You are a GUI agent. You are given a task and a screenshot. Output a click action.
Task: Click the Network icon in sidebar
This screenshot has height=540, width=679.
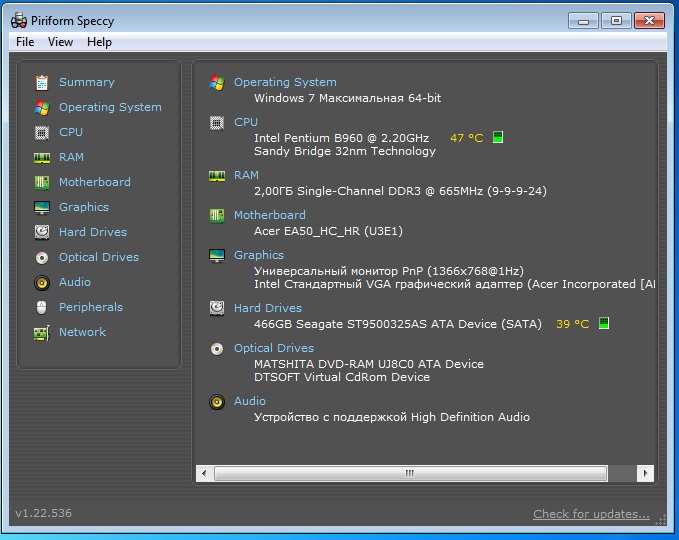coord(41,332)
